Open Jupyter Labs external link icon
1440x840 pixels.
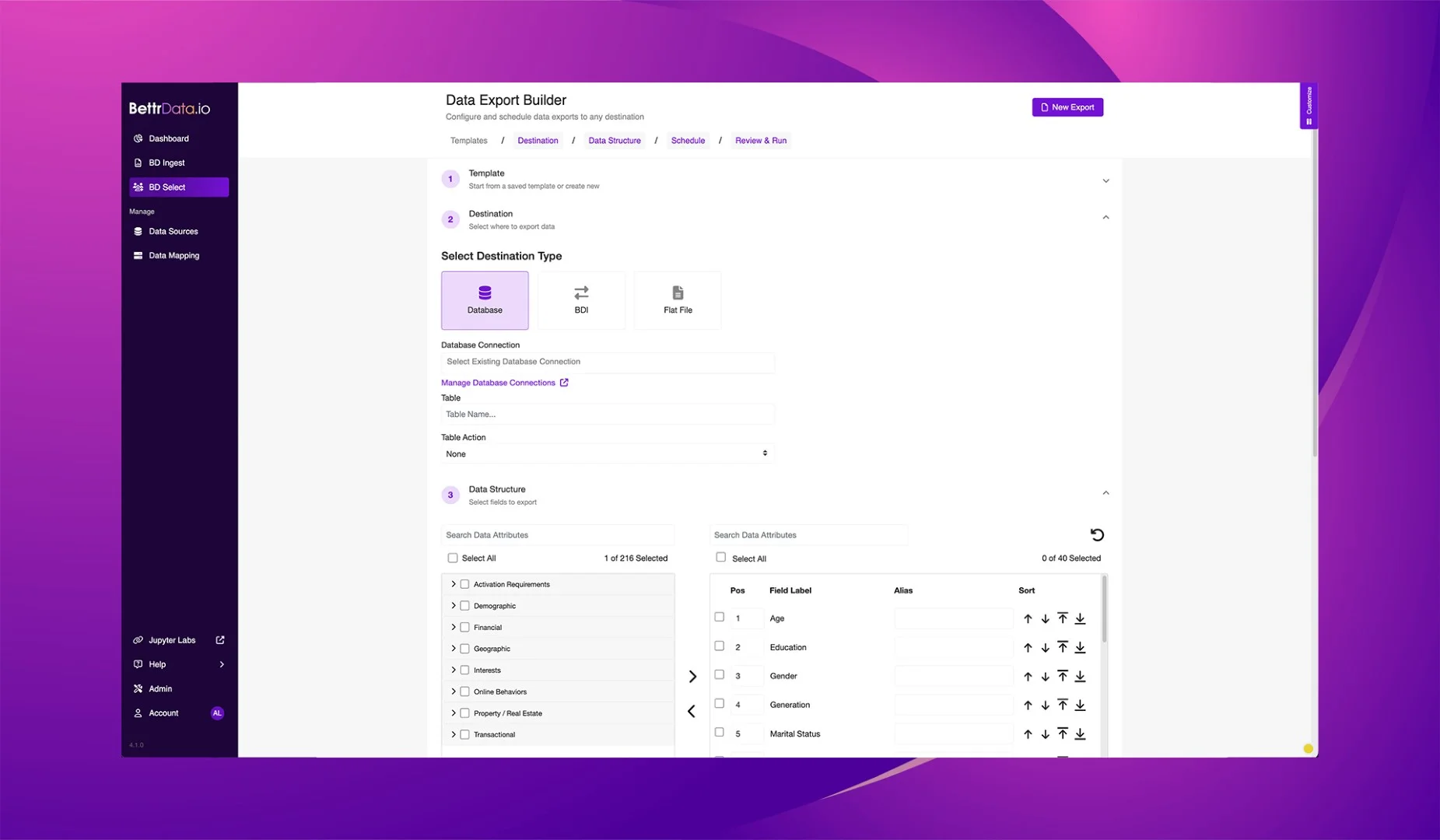tap(220, 640)
